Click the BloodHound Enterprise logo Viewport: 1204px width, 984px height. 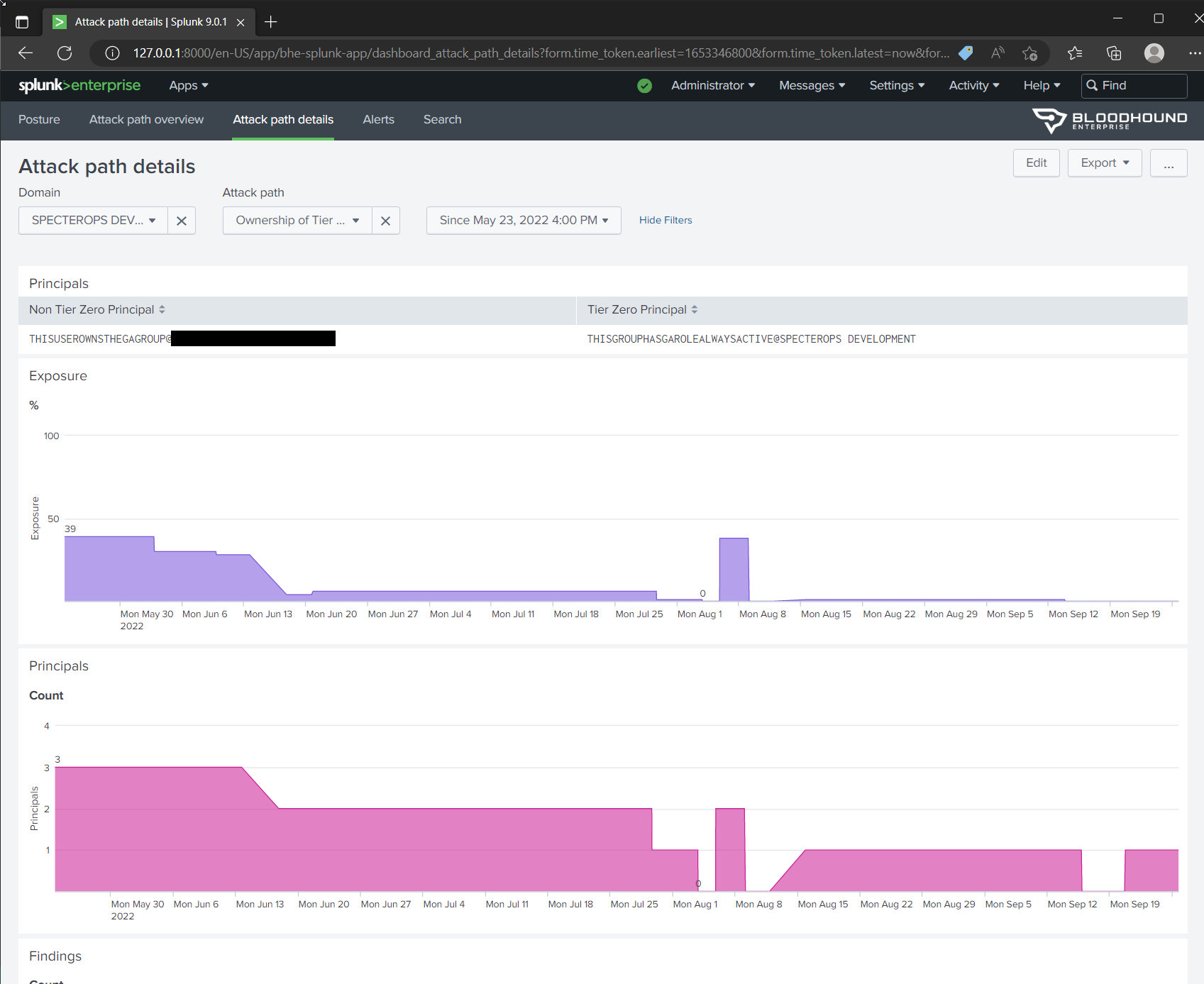click(x=1109, y=121)
